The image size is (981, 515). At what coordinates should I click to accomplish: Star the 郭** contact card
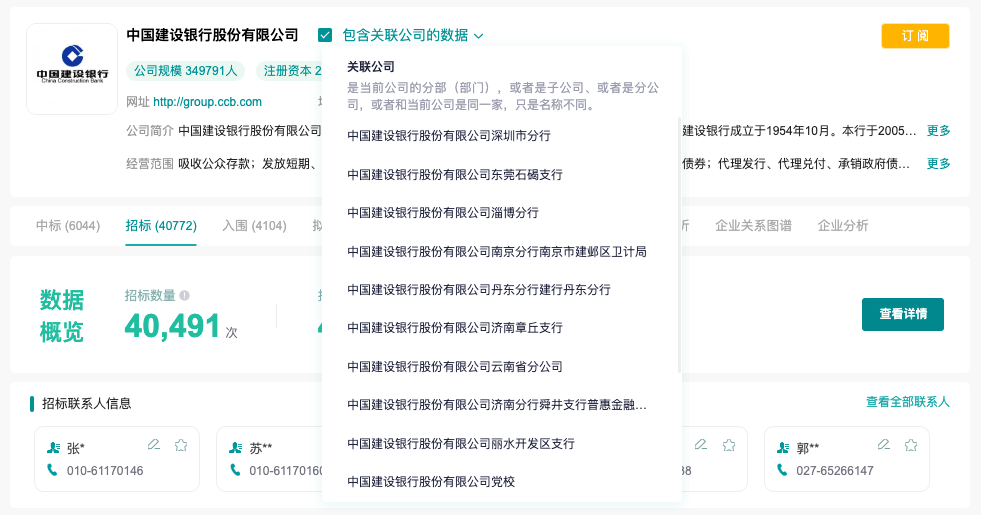point(911,445)
